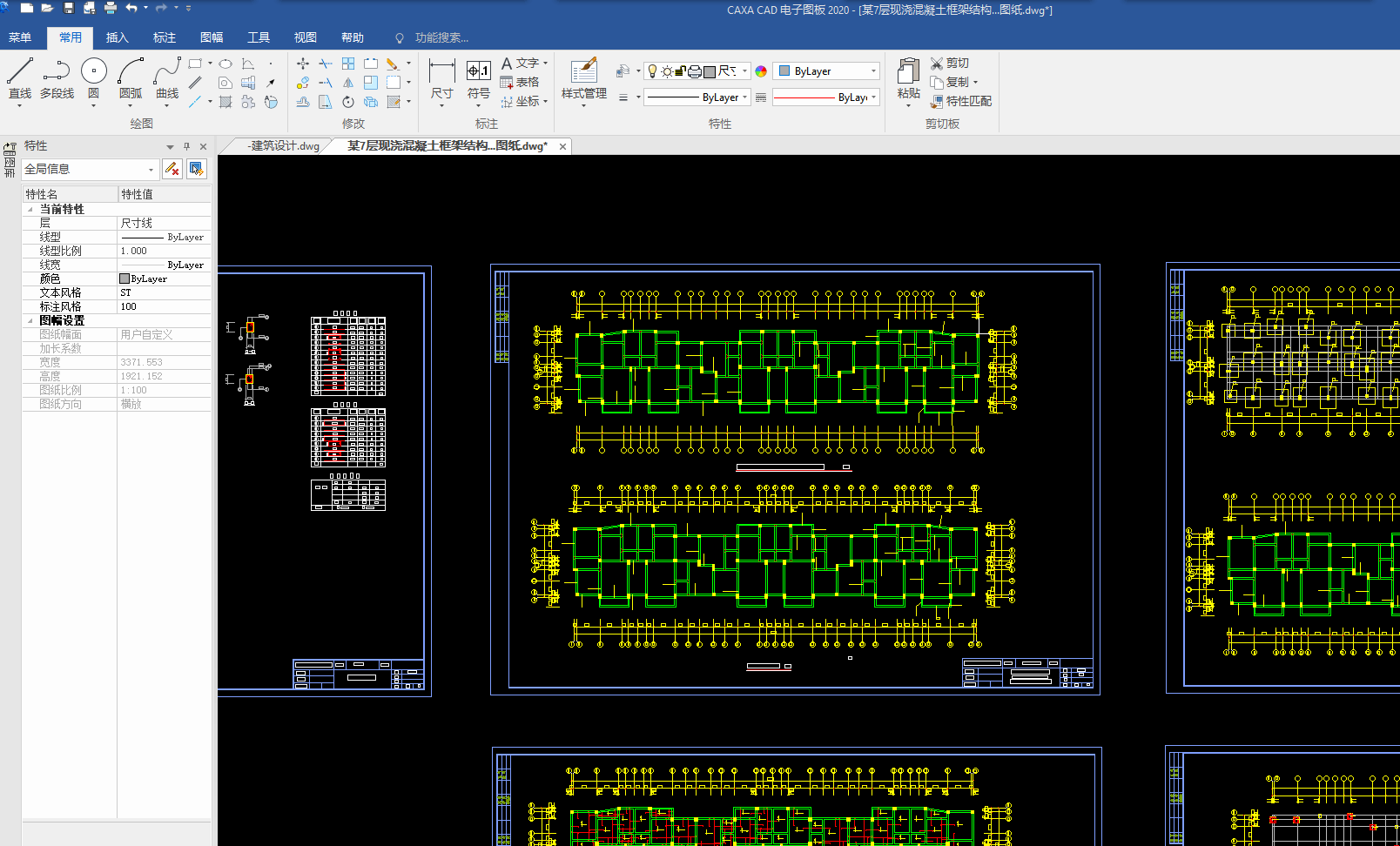Toggle the layer lock icon
This screenshot has height=846, width=1400.
tap(681, 71)
